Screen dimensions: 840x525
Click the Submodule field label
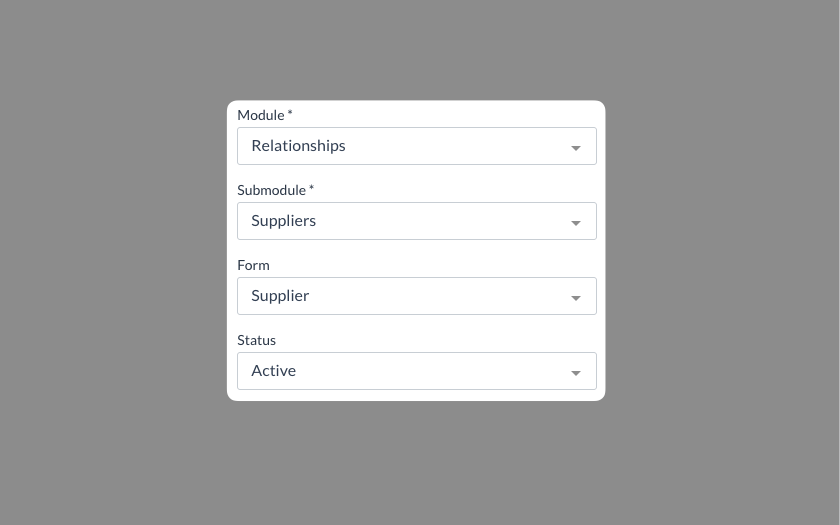pyautogui.click(x=271, y=190)
